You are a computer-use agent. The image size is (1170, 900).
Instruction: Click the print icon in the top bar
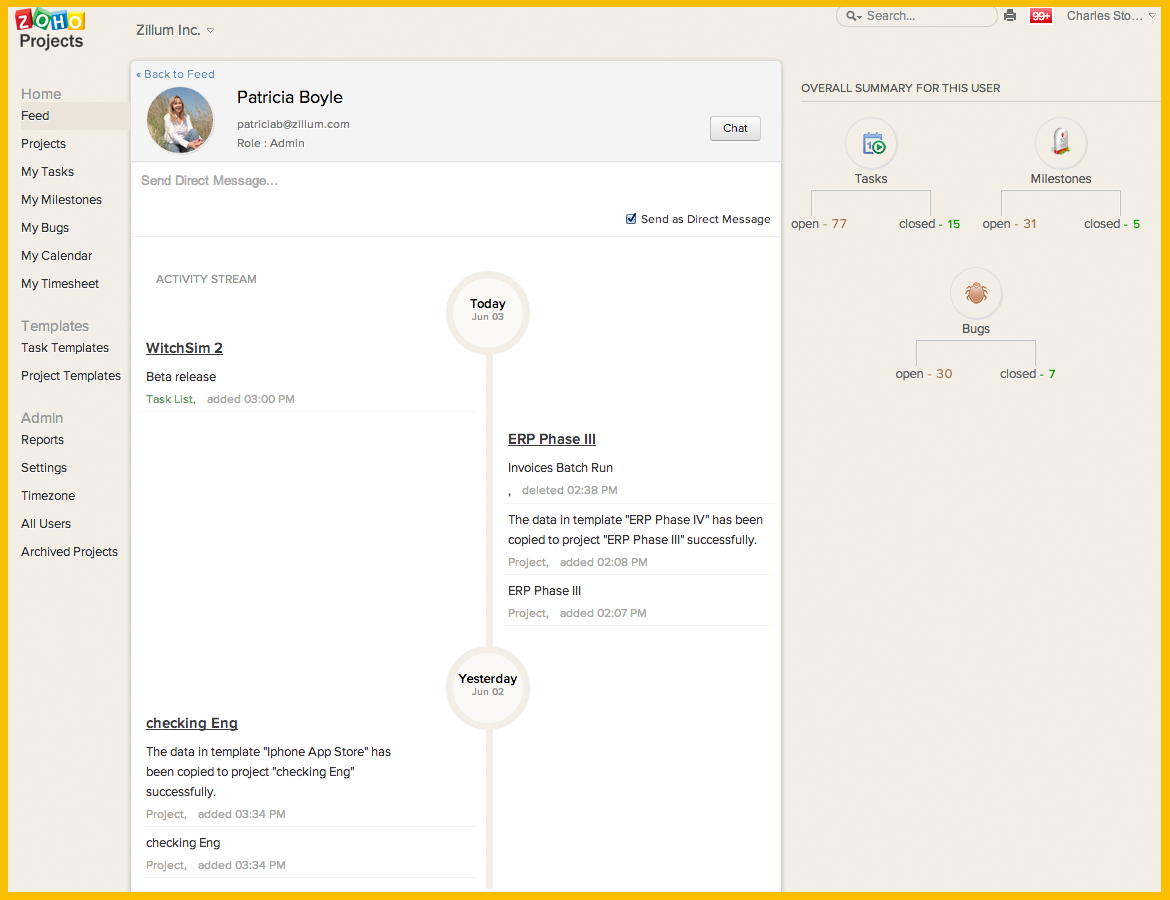pyautogui.click(x=1010, y=15)
